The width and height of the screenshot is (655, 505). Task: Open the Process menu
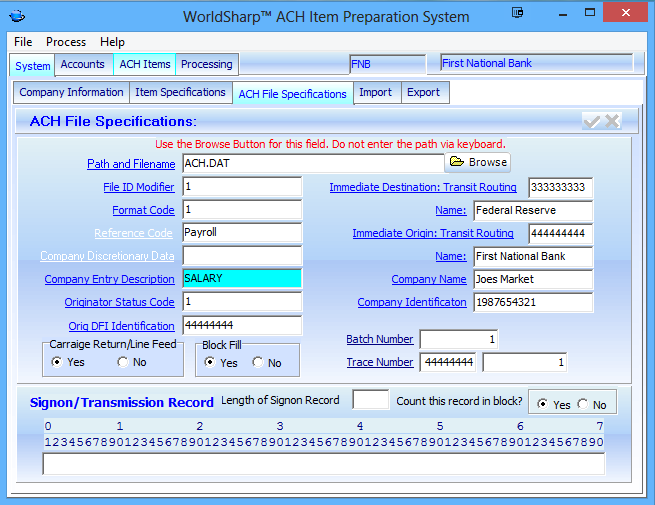[x=66, y=42]
